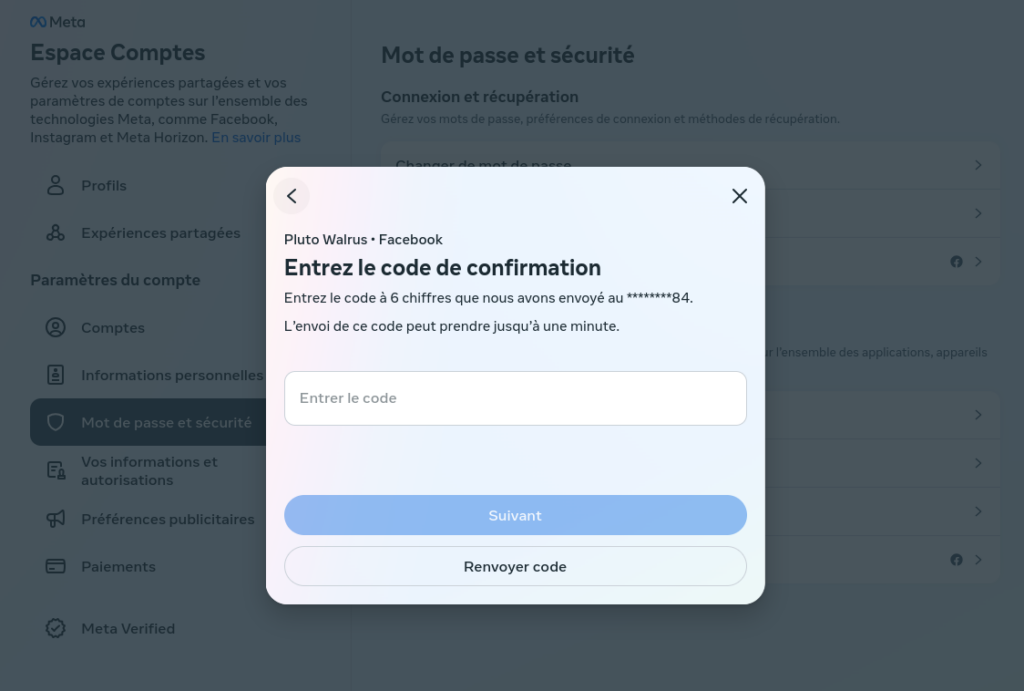1024x691 pixels.
Task: Click the chevron beside the lower Facebook icon
Action: point(978,560)
